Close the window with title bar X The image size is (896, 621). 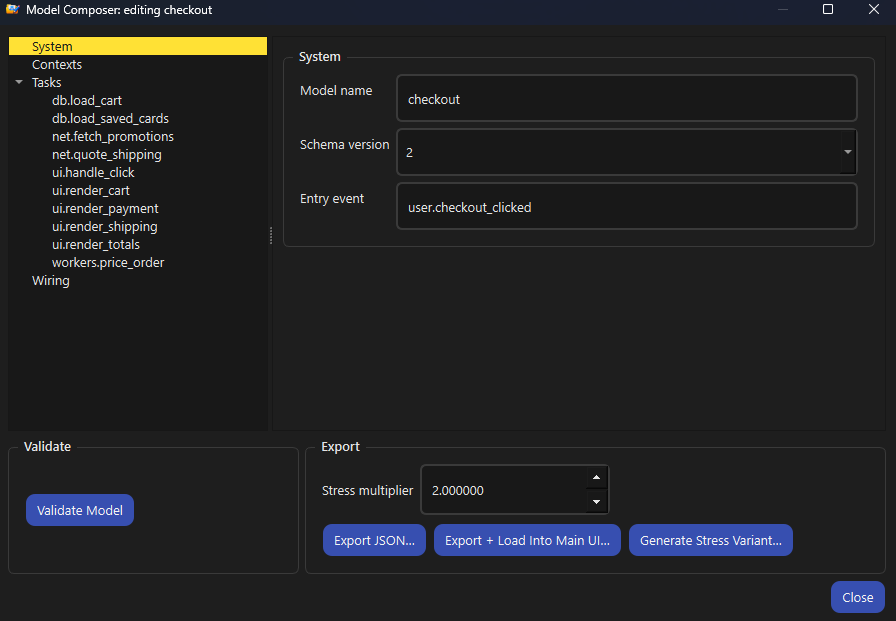[874, 9]
